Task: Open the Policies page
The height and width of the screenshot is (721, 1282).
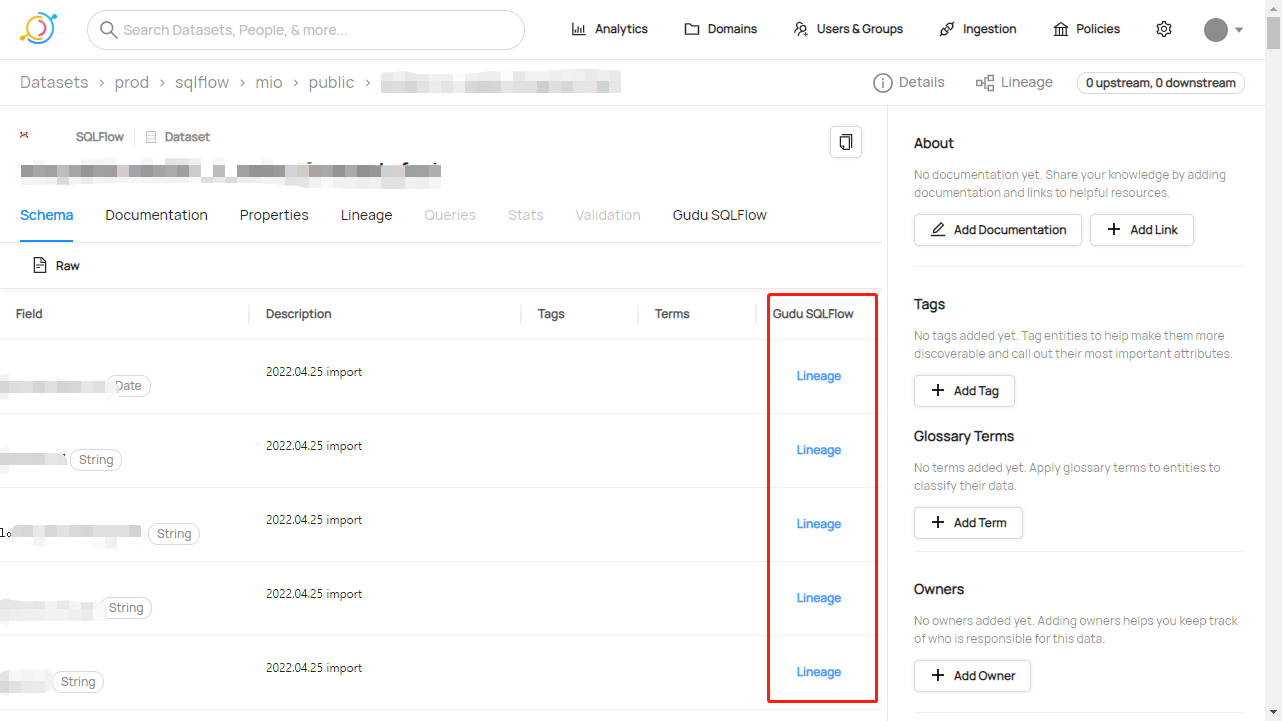Action: (x=1086, y=29)
